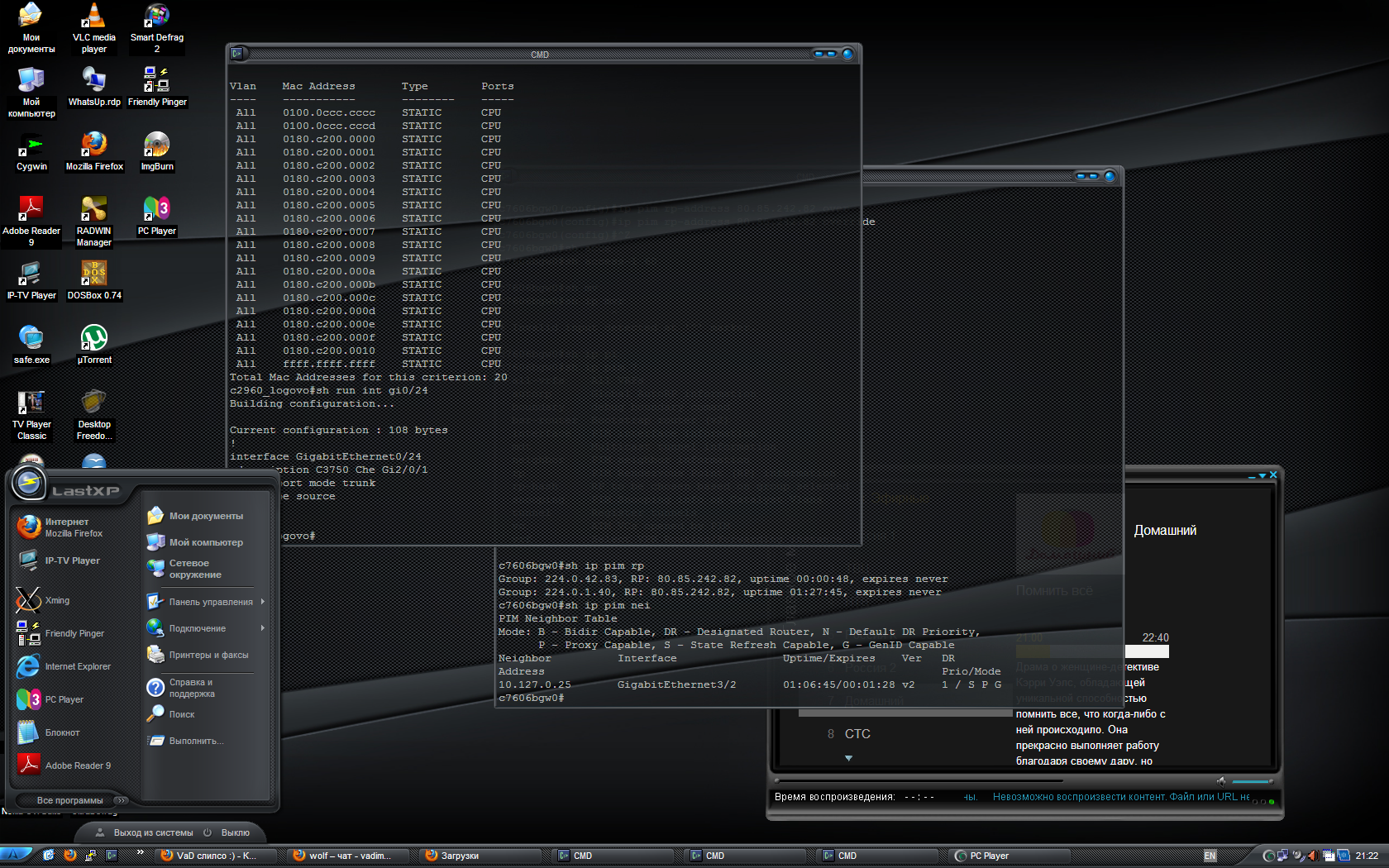Open Adobe Reader 9 from Start menu
This screenshot has height=868, width=1389.
click(74, 765)
